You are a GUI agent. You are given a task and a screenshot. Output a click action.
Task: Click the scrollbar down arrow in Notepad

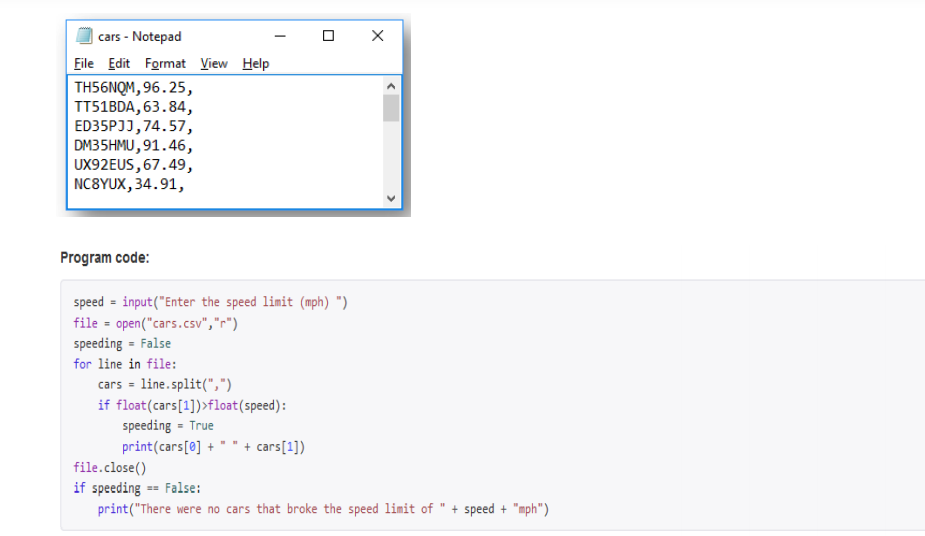point(391,198)
